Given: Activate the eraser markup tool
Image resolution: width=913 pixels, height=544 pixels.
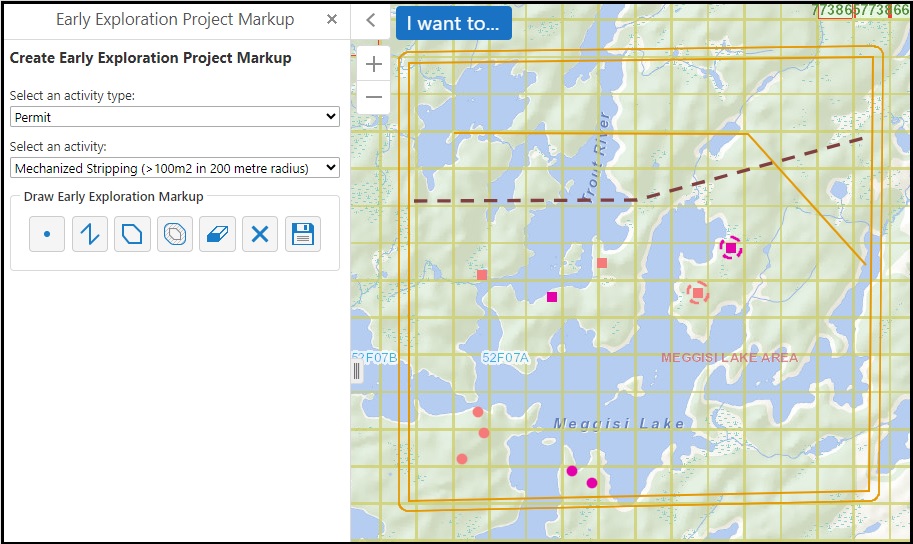Looking at the screenshot, I should pos(217,235).
